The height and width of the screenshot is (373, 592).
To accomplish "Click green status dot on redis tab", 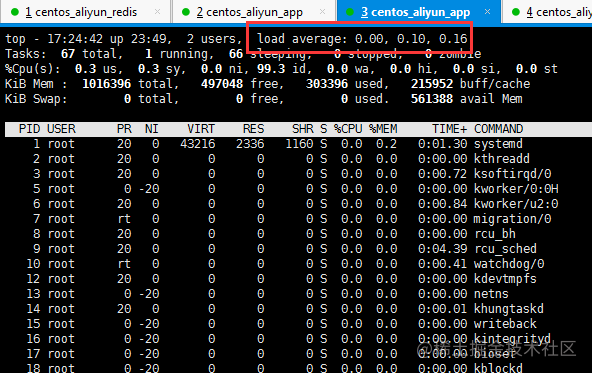I will [x=15, y=12].
